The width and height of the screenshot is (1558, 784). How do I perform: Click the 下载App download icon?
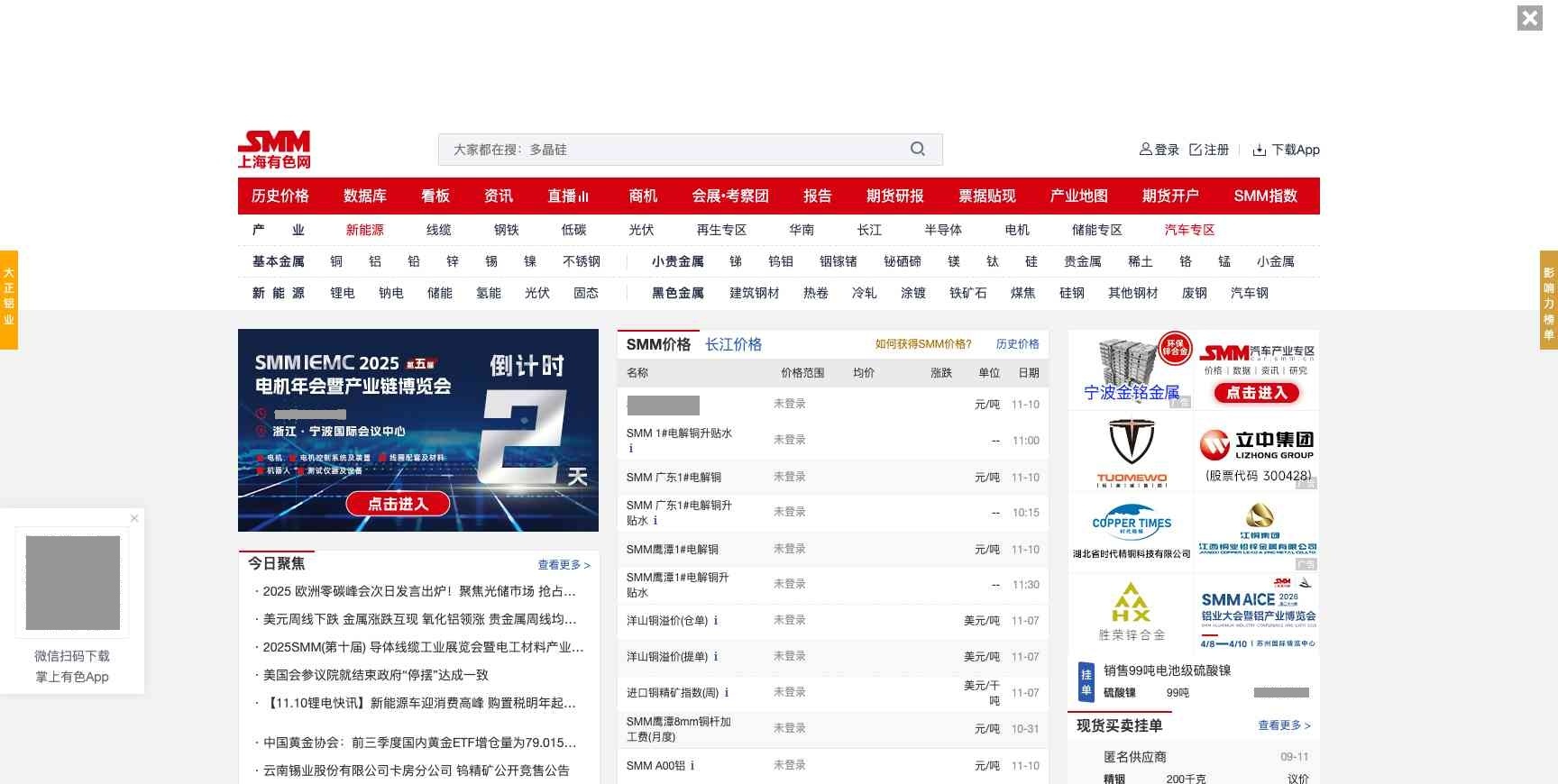(1260, 150)
